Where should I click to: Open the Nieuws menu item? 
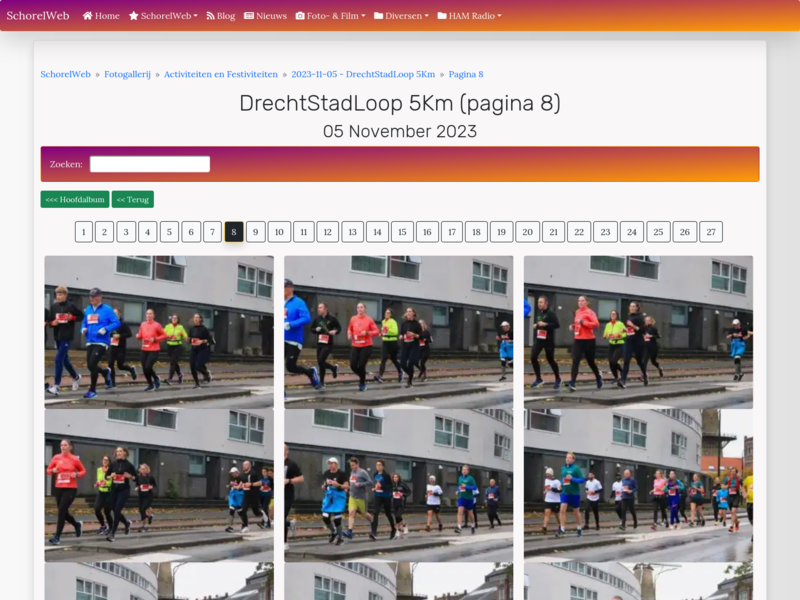click(x=265, y=16)
